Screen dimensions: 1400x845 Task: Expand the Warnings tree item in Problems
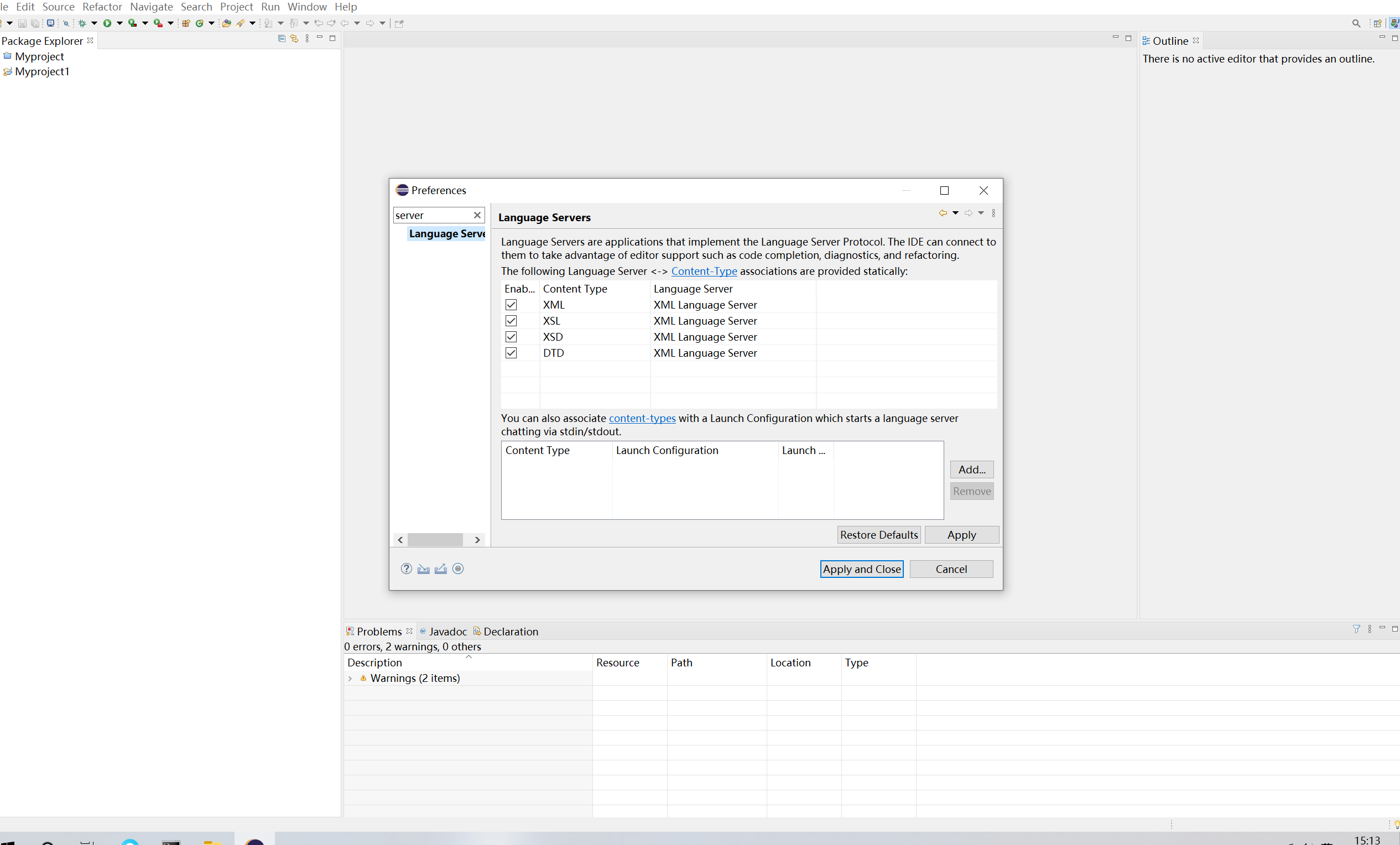[x=350, y=678]
